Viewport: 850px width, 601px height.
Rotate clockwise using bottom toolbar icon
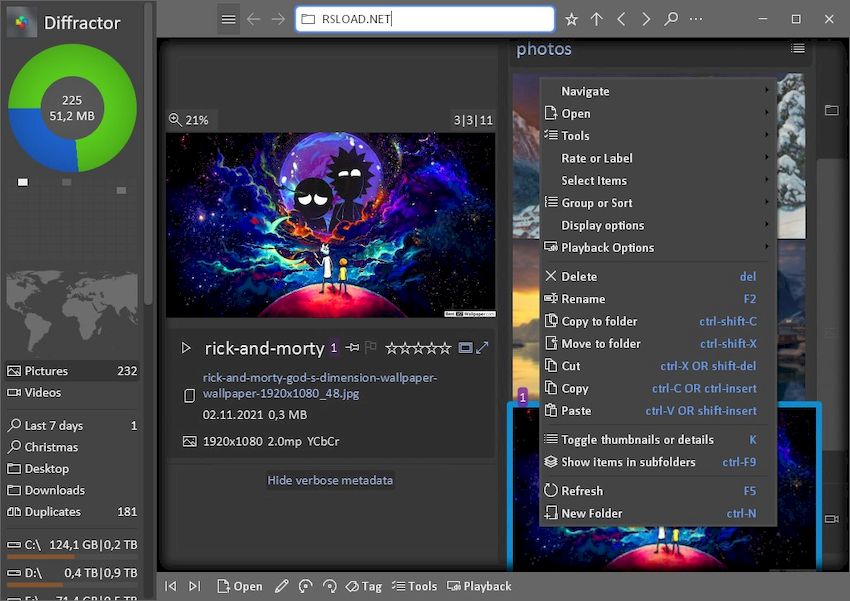(x=330, y=586)
